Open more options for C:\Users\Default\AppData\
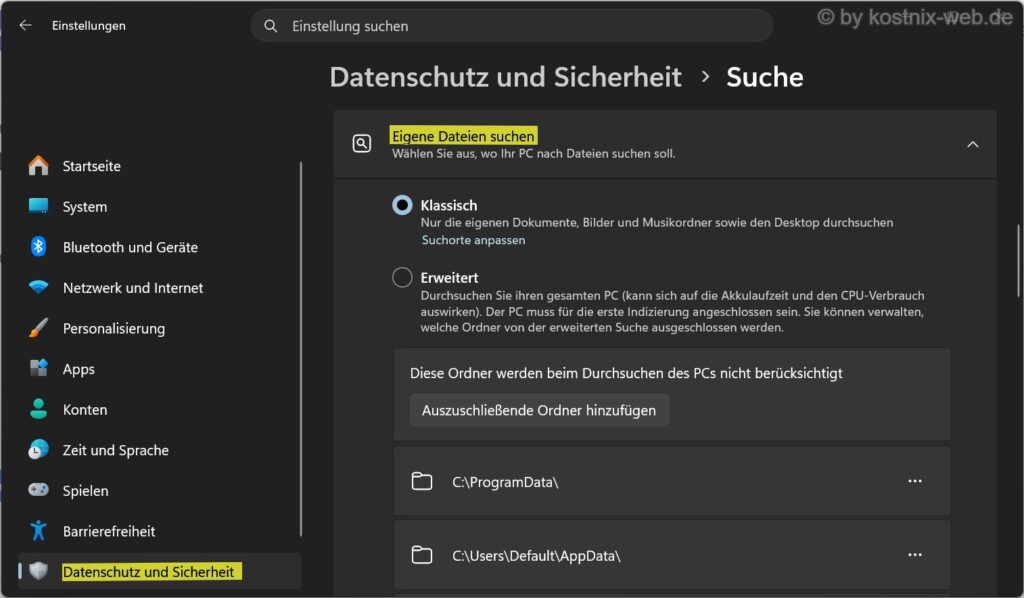 (915, 555)
